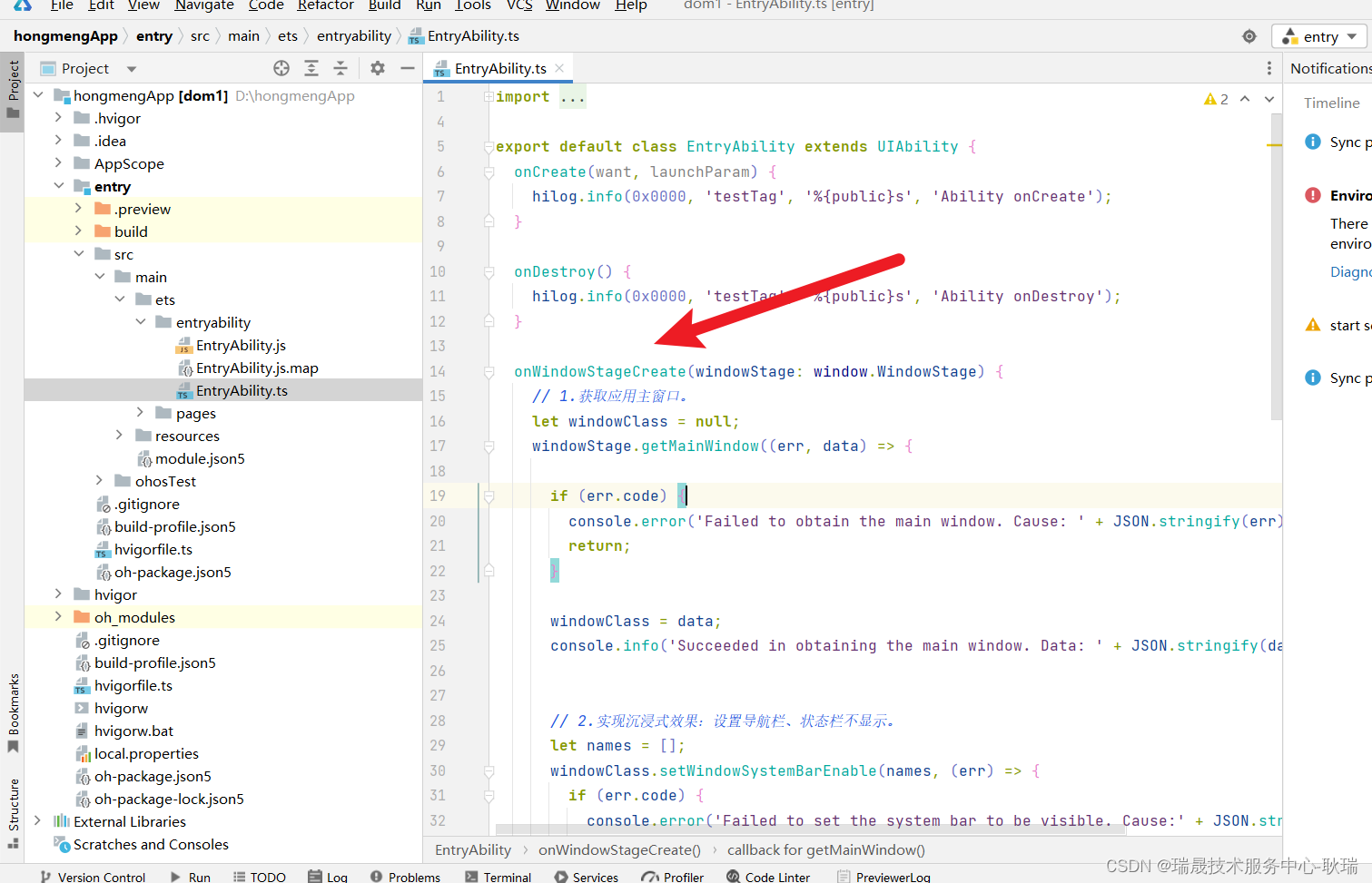Image resolution: width=1372 pixels, height=883 pixels.
Task: Expand the pages folder
Action: pyautogui.click(x=140, y=413)
